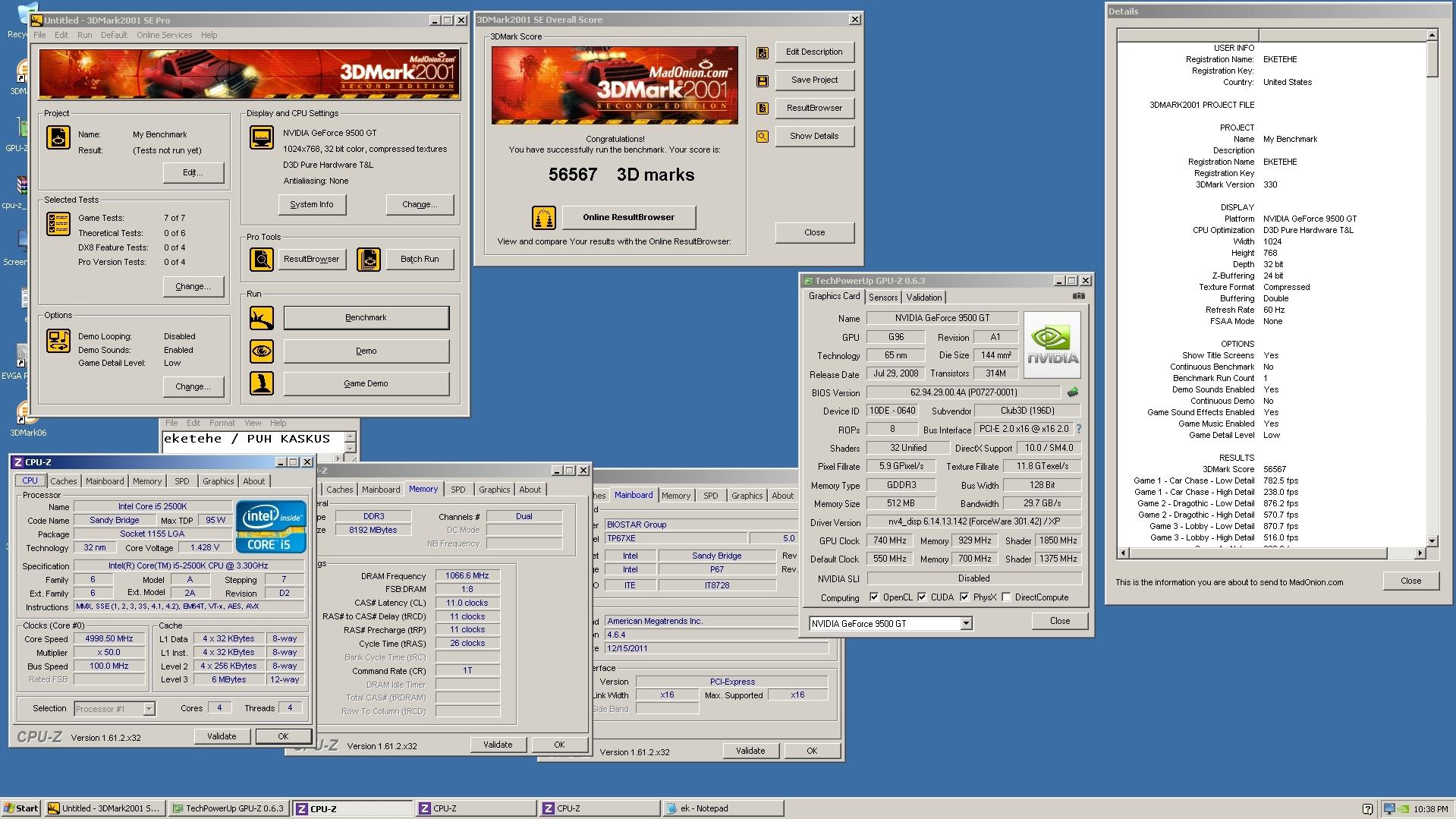
Task: Click the DRAM Frequency value 1066.6 MHz
Action: (x=467, y=575)
